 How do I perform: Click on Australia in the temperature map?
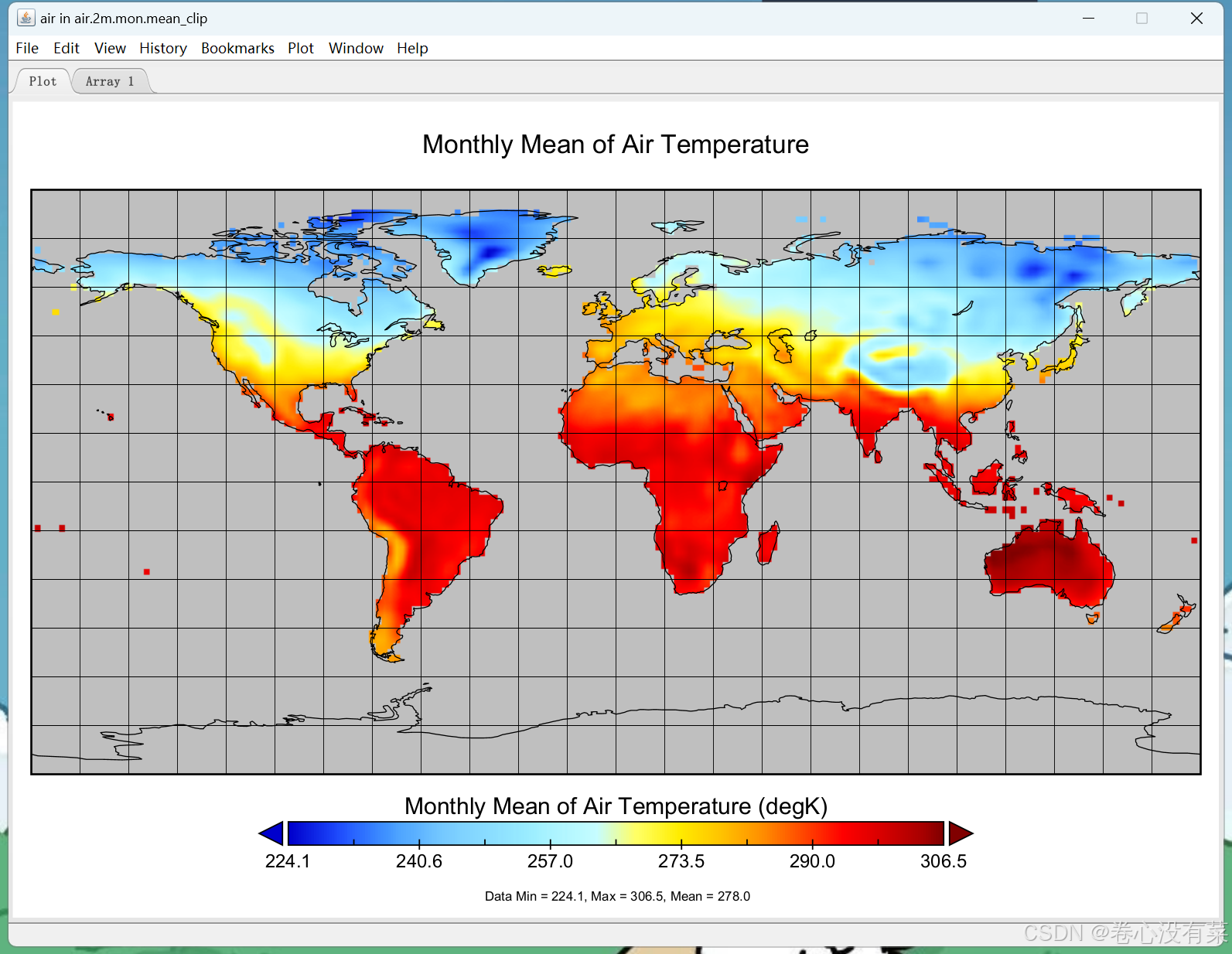1048,564
